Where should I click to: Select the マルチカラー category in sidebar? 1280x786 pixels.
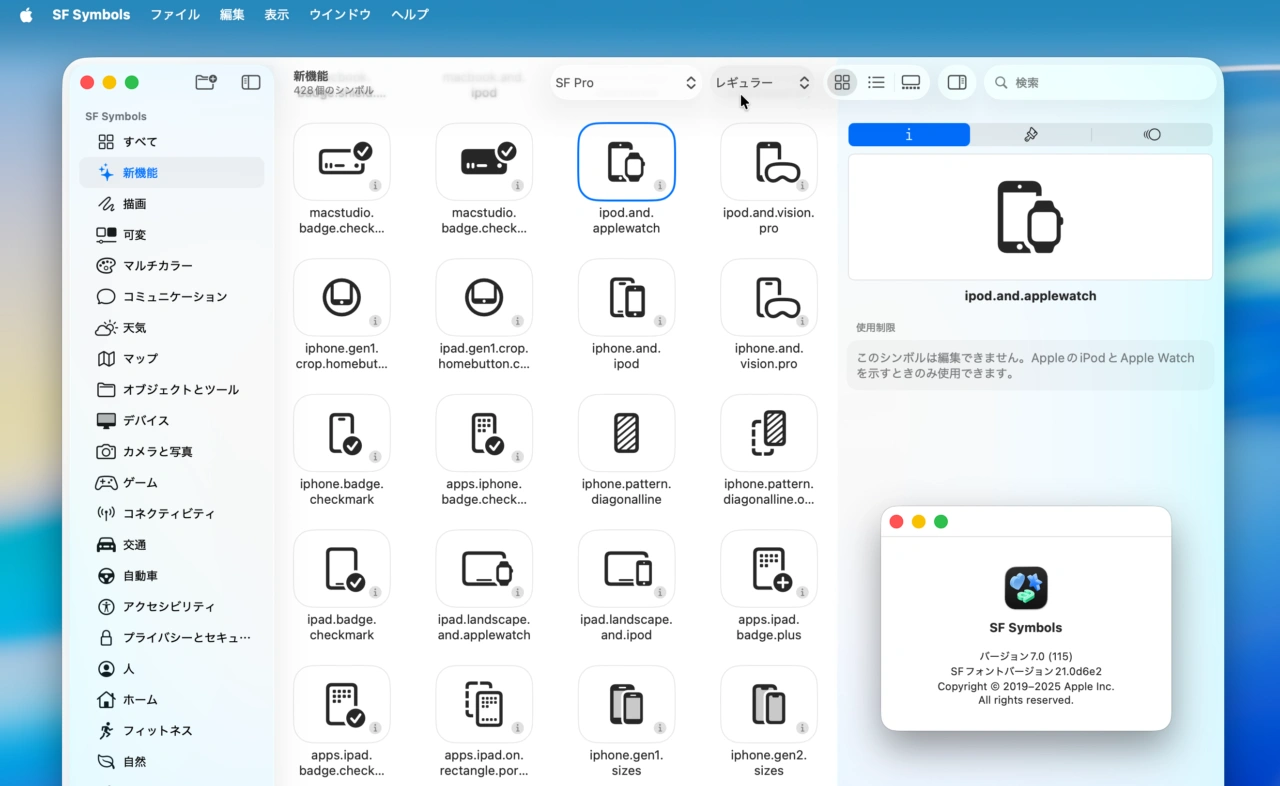(x=157, y=266)
